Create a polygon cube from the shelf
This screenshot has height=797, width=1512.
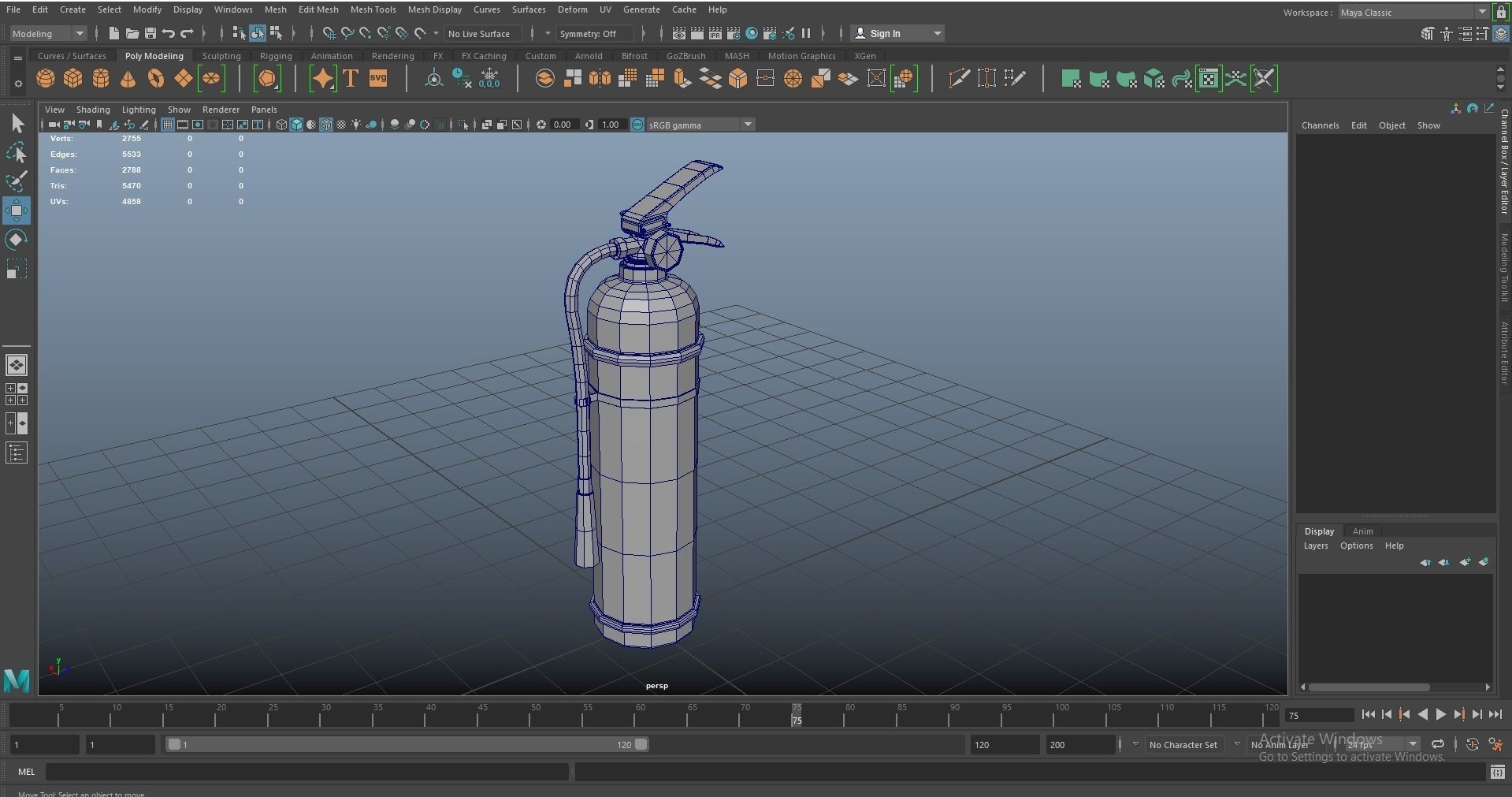pos(73,79)
